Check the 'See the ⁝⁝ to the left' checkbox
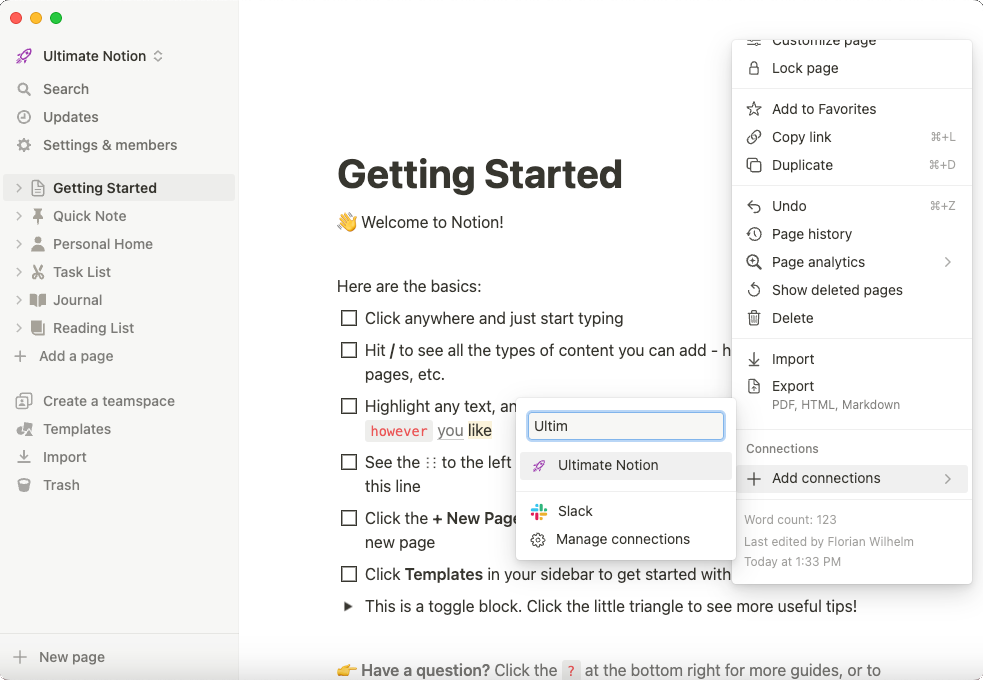Viewport: 983px width, 680px height. 349,463
